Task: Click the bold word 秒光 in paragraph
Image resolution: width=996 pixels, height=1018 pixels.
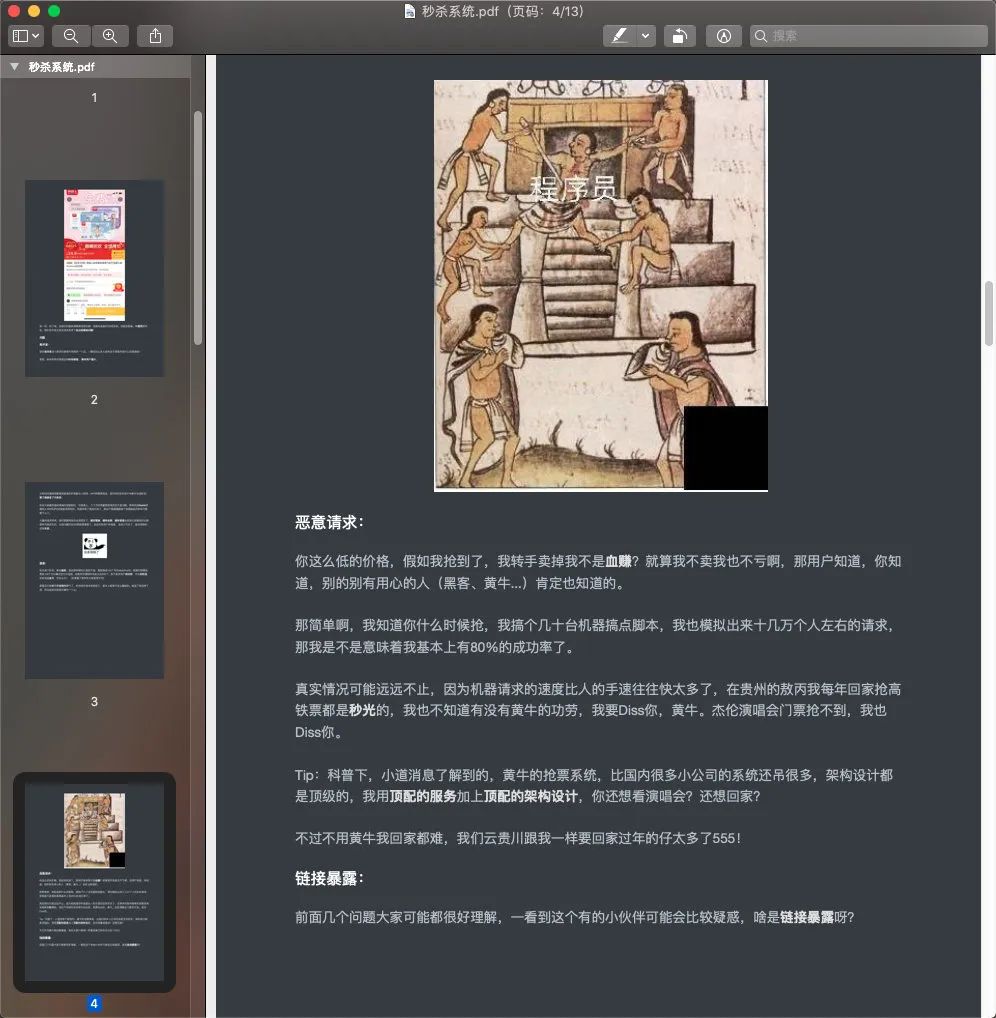Action: (x=362, y=710)
